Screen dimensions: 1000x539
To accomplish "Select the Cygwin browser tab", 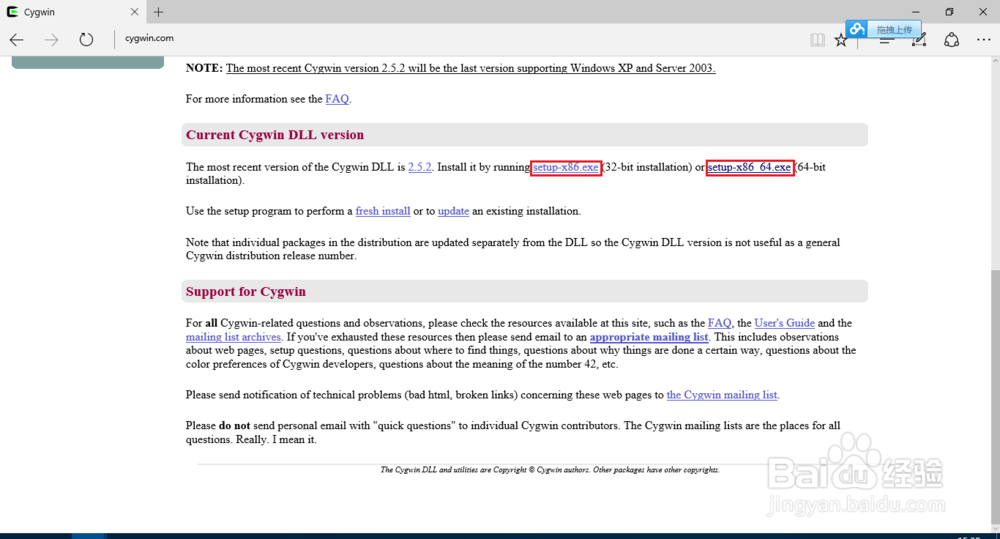I will (x=72, y=11).
